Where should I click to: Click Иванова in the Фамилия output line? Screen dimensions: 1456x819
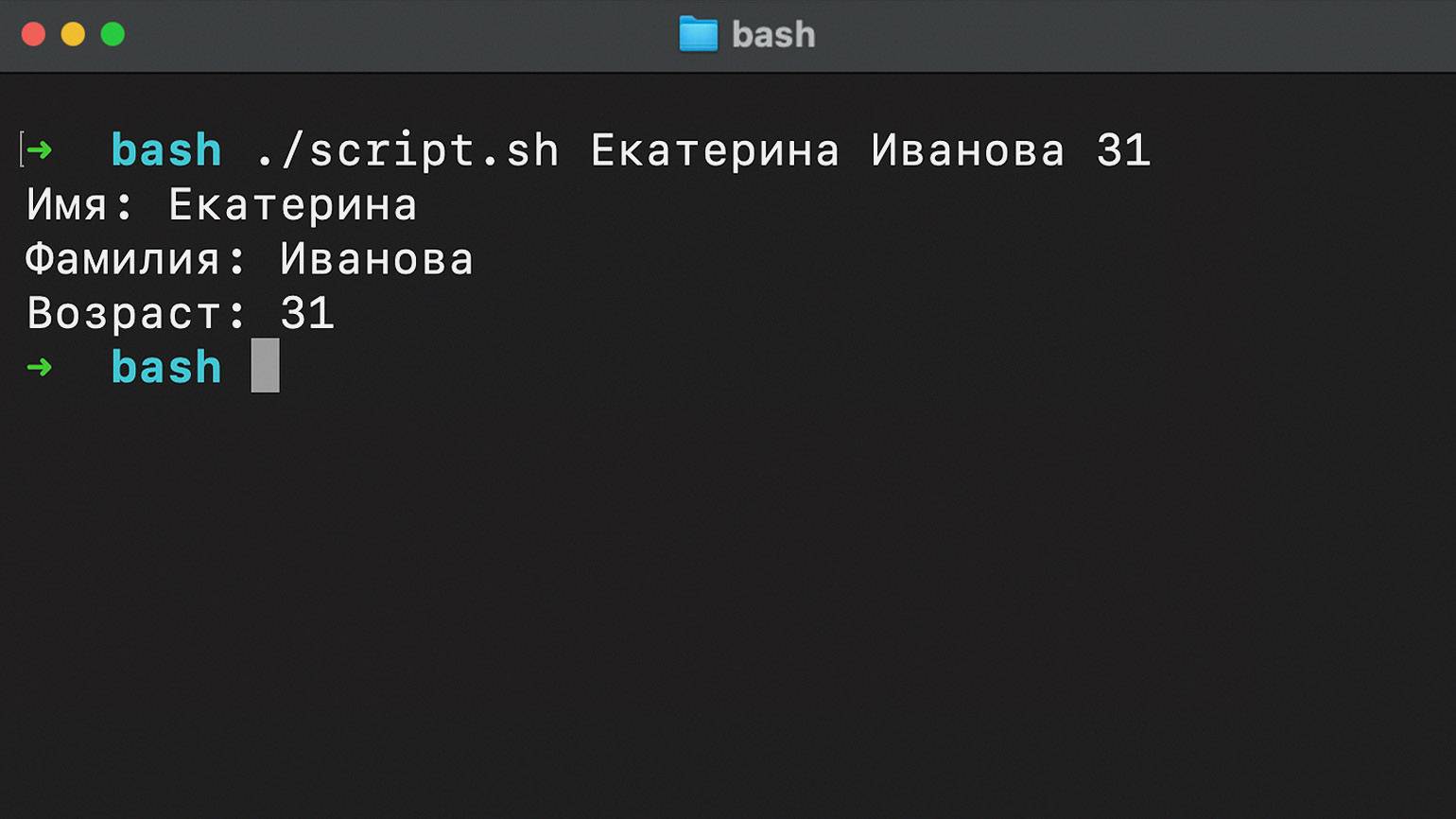(x=376, y=259)
